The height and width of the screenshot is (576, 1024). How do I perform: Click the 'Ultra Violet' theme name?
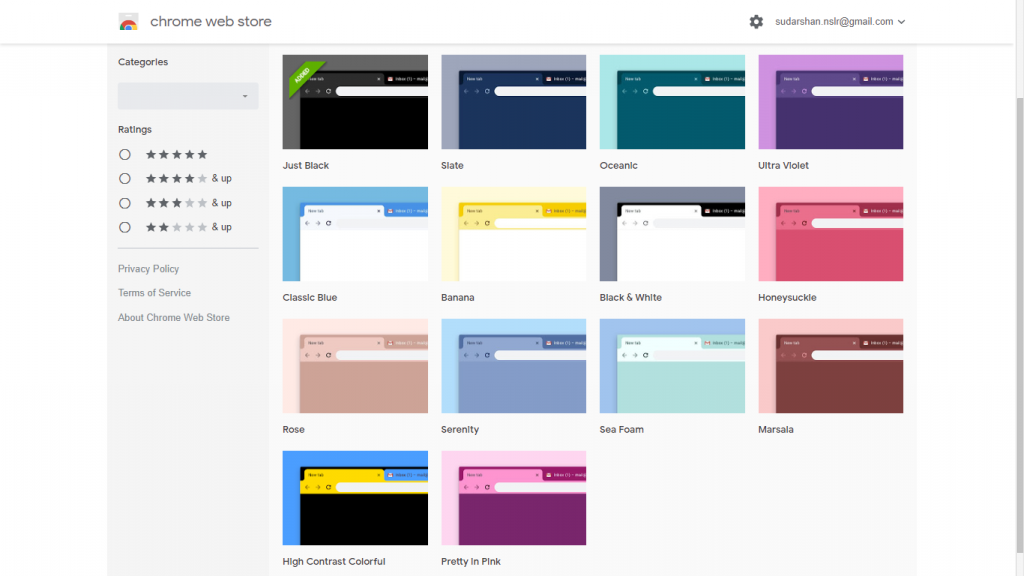(x=783, y=165)
